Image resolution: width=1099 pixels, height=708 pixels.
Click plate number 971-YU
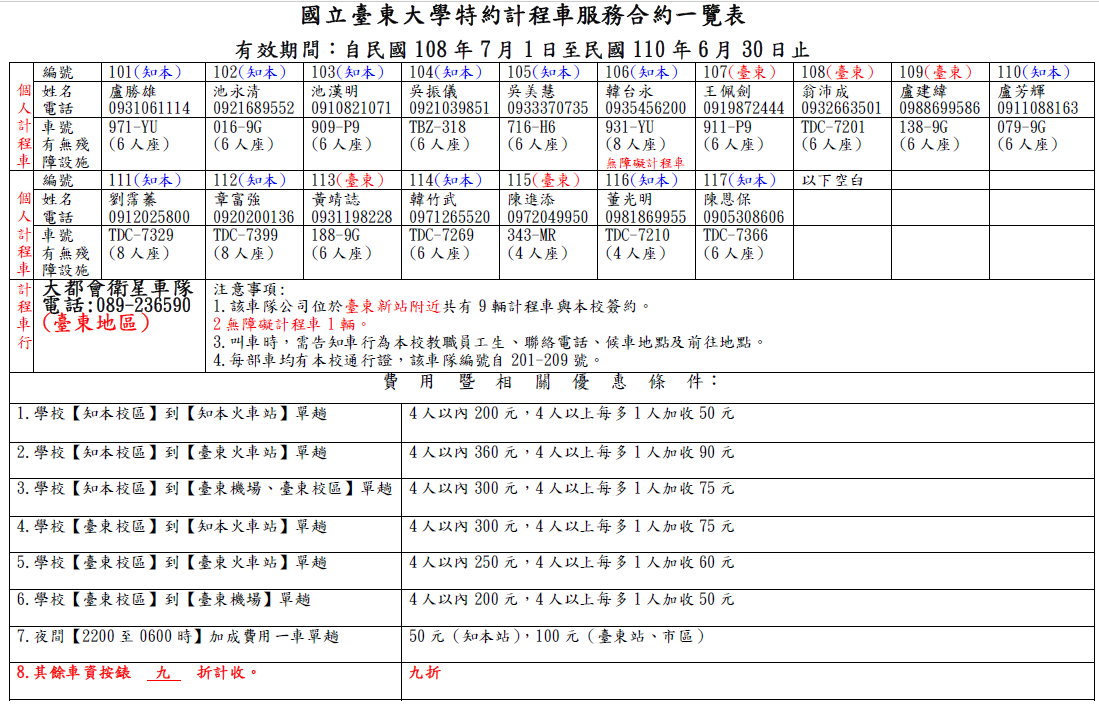click(133, 128)
